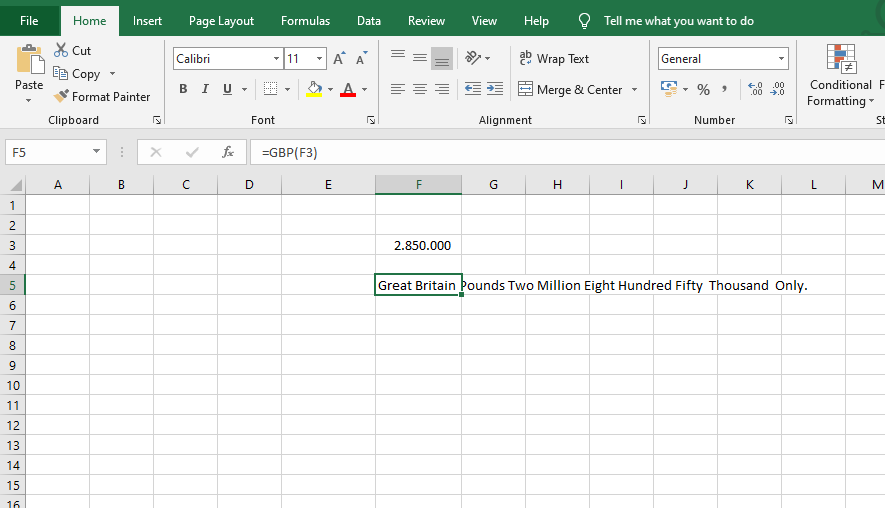Apply Percent Style to the cell
The width and height of the screenshot is (885, 508).
[703, 89]
